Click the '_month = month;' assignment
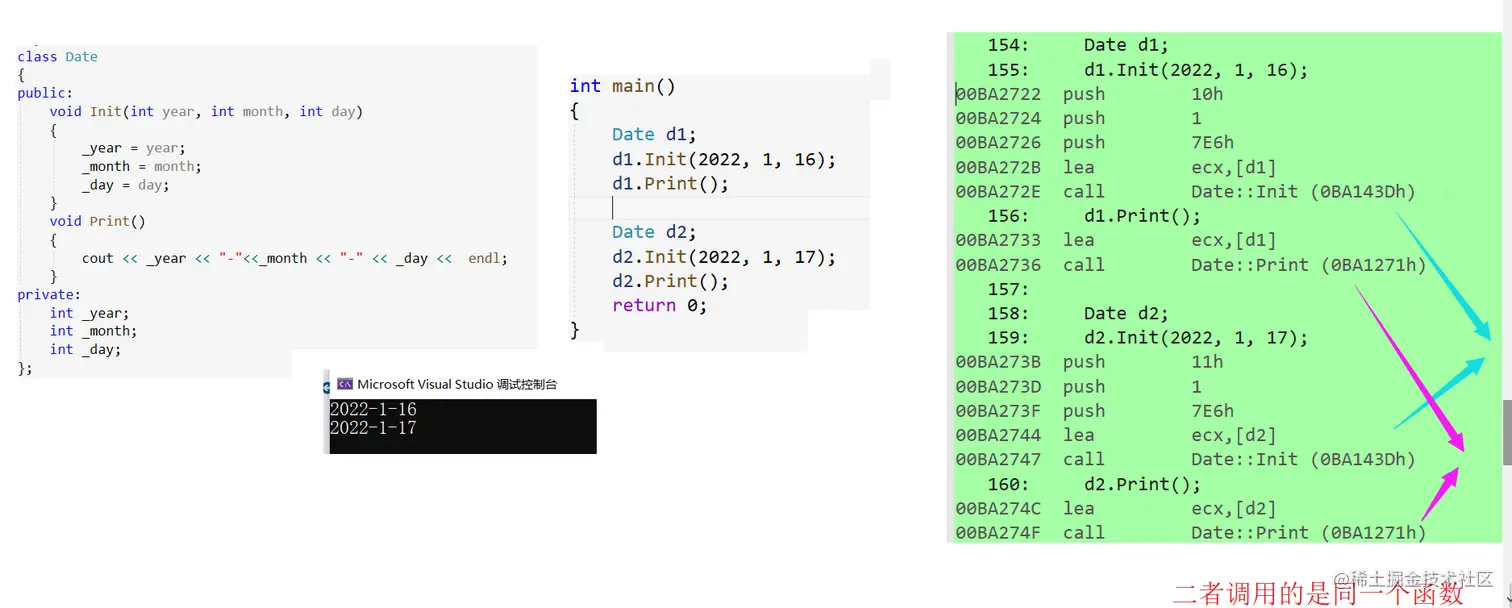This screenshot has height=608, width=1512. point(142,166)
